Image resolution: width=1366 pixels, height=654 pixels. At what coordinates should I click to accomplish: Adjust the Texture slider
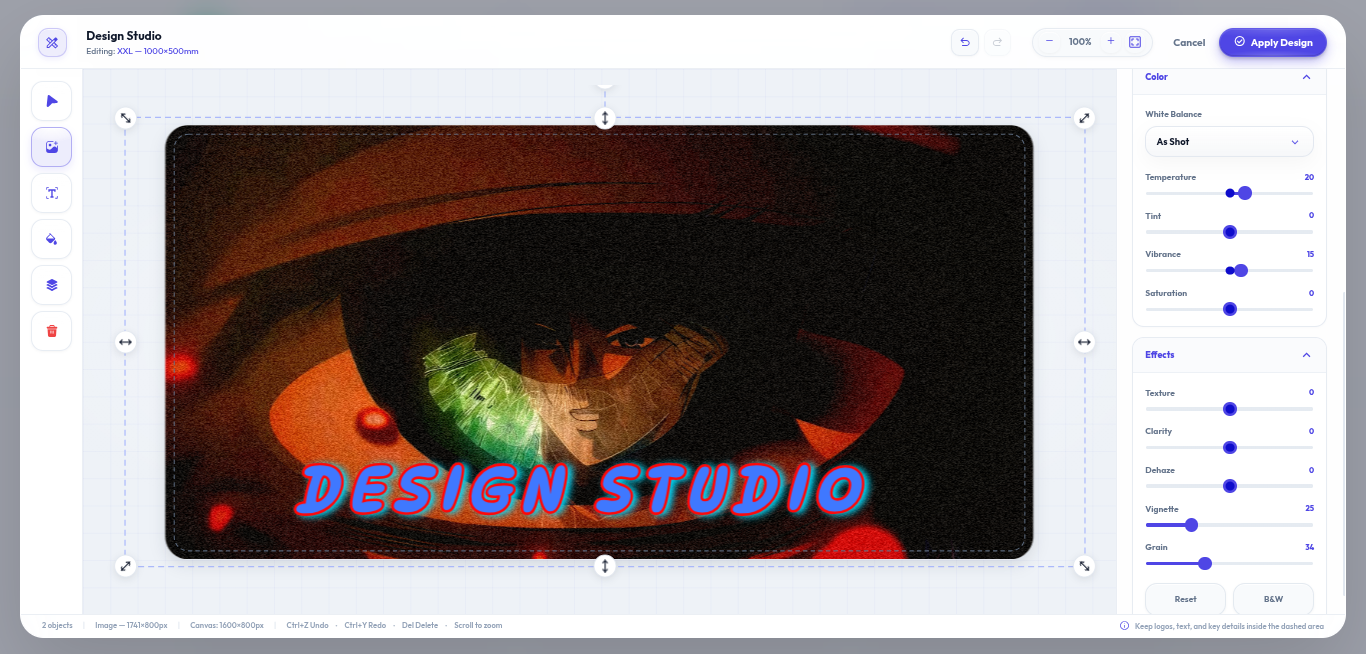(x=1229, y=409)
